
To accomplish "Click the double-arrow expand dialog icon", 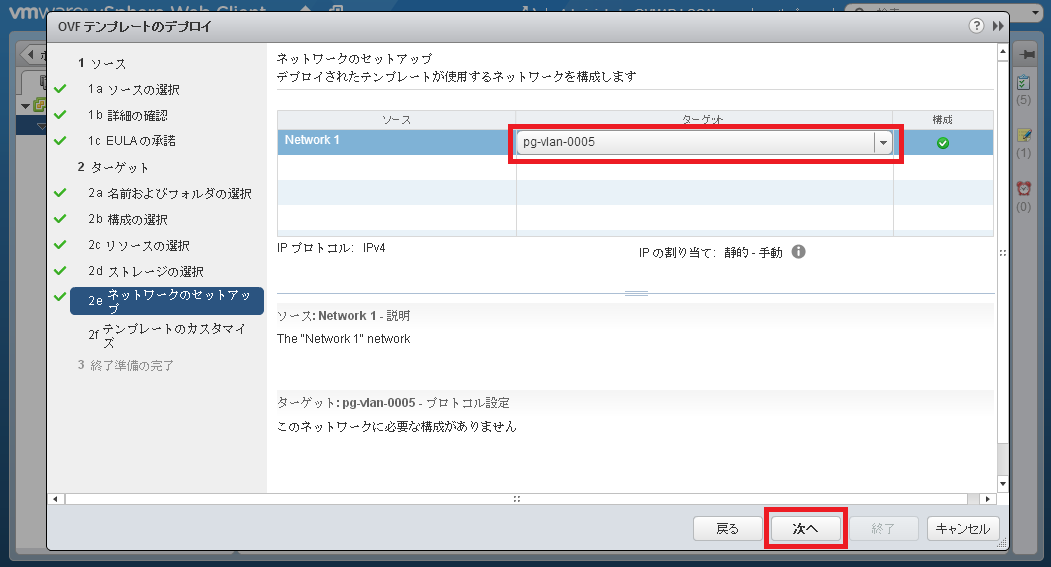I will point(998,25).
